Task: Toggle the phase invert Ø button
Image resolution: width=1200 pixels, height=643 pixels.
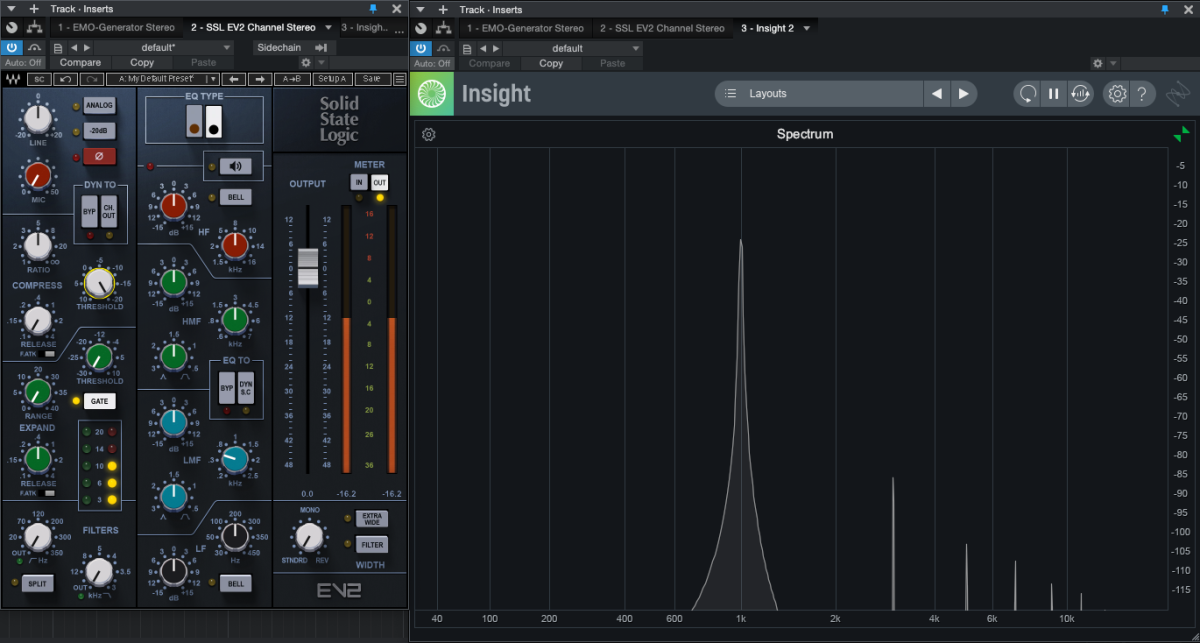Action: [100, 157]
